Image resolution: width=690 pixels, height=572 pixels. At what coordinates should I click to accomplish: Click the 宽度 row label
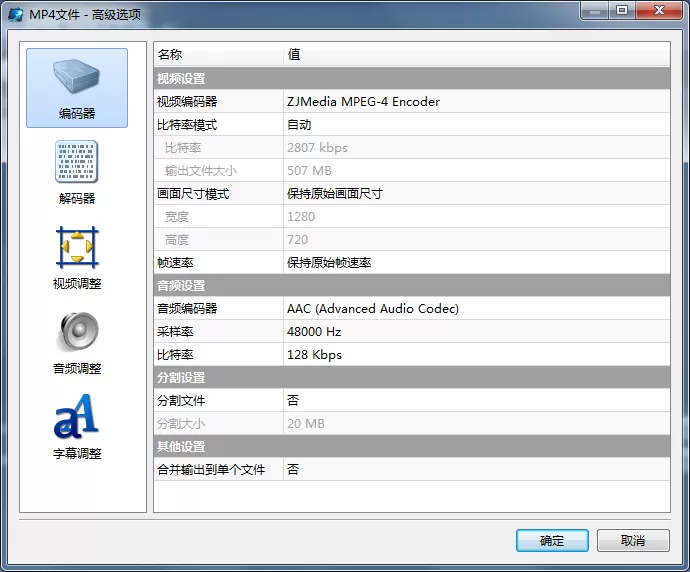click(x=177, y=216)
